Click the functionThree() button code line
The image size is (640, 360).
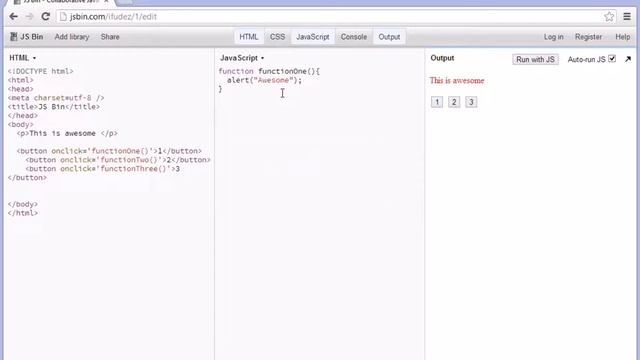pos(102,169)
